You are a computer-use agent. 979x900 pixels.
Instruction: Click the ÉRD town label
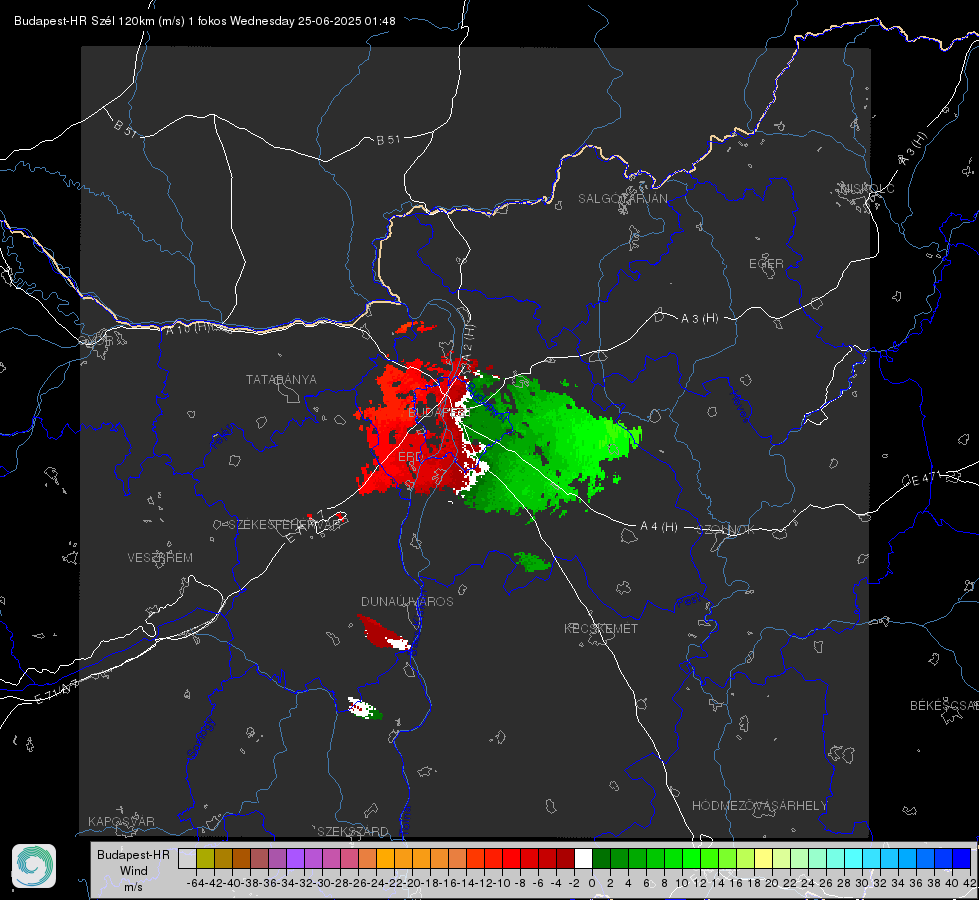click(410, 457)
